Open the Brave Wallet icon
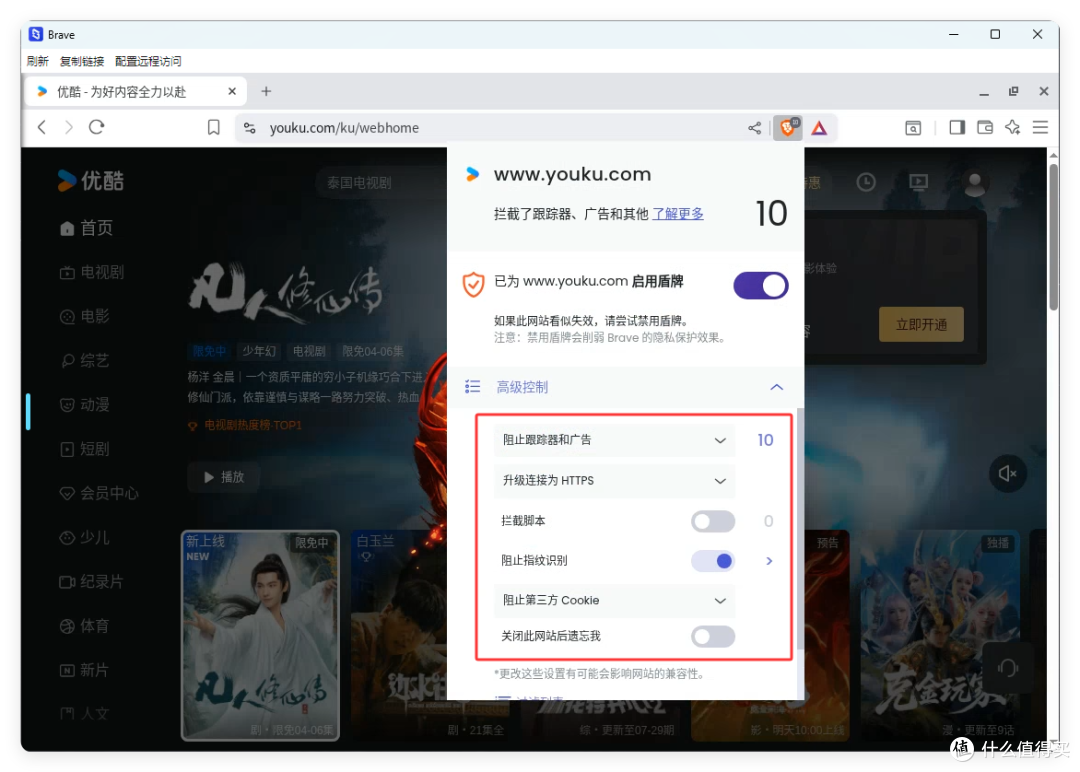 [x=985, y=127]
